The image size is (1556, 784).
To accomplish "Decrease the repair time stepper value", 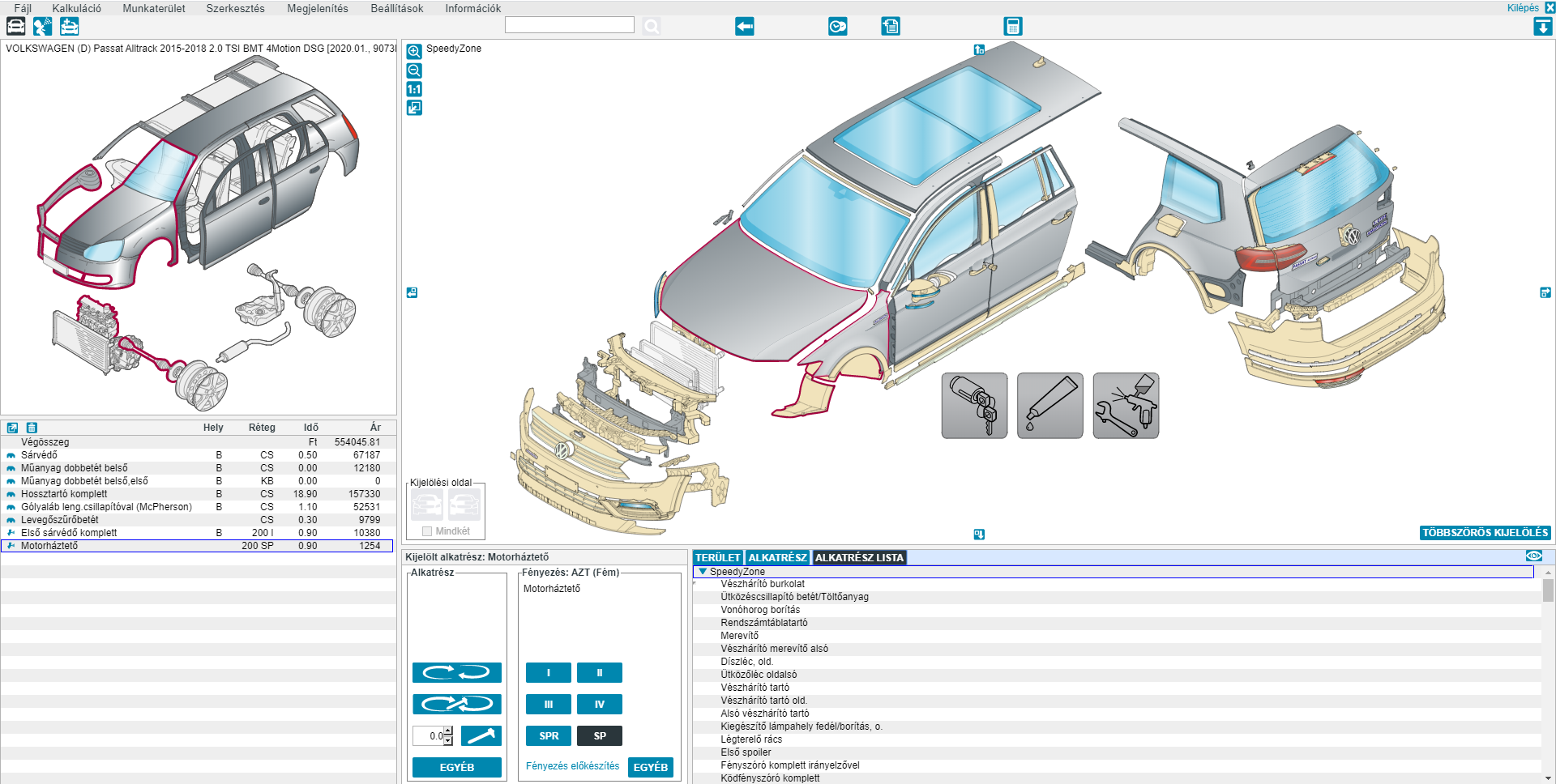I will (448, 740).
